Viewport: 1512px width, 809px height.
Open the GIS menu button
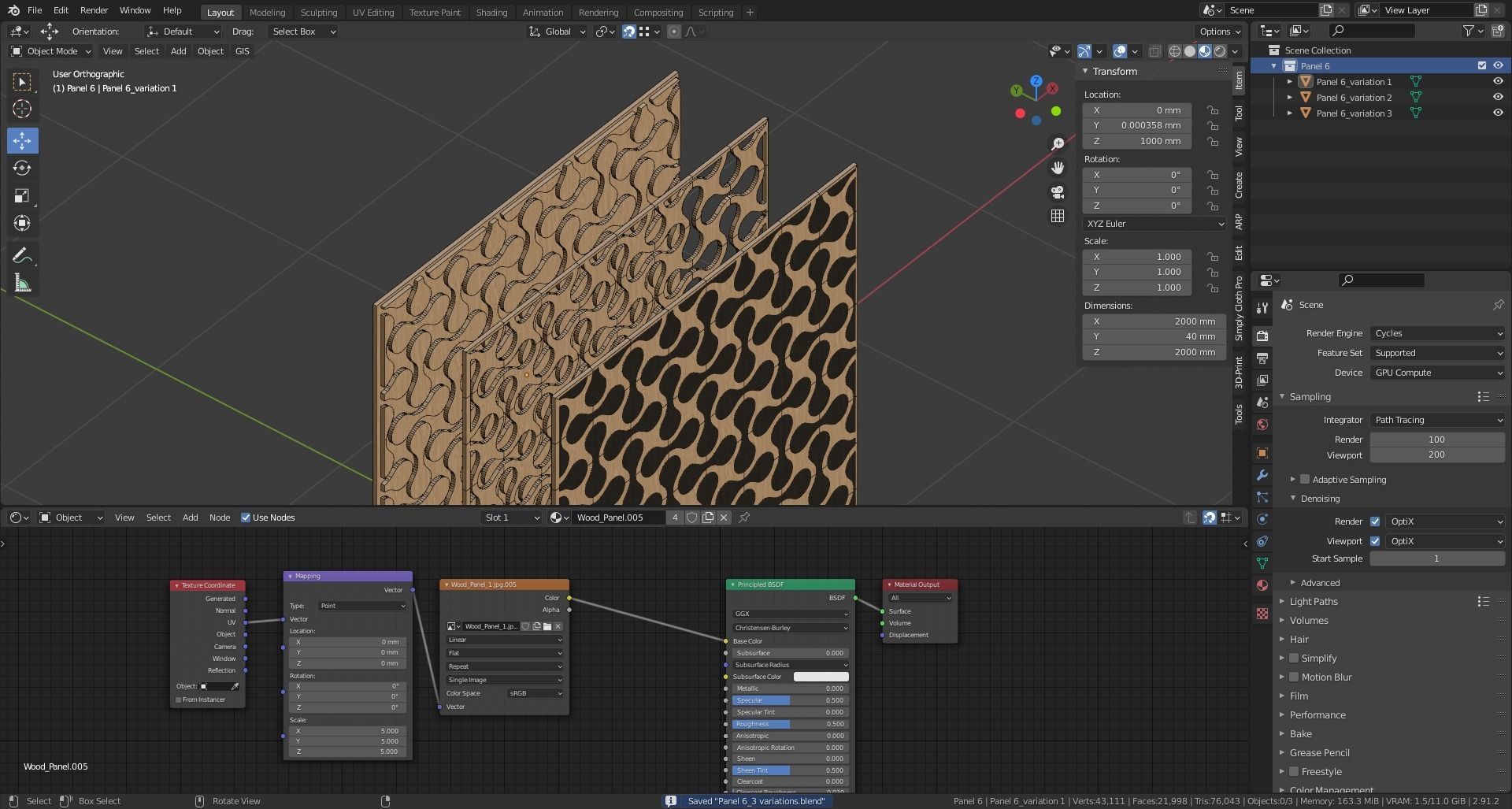[242, 51]
